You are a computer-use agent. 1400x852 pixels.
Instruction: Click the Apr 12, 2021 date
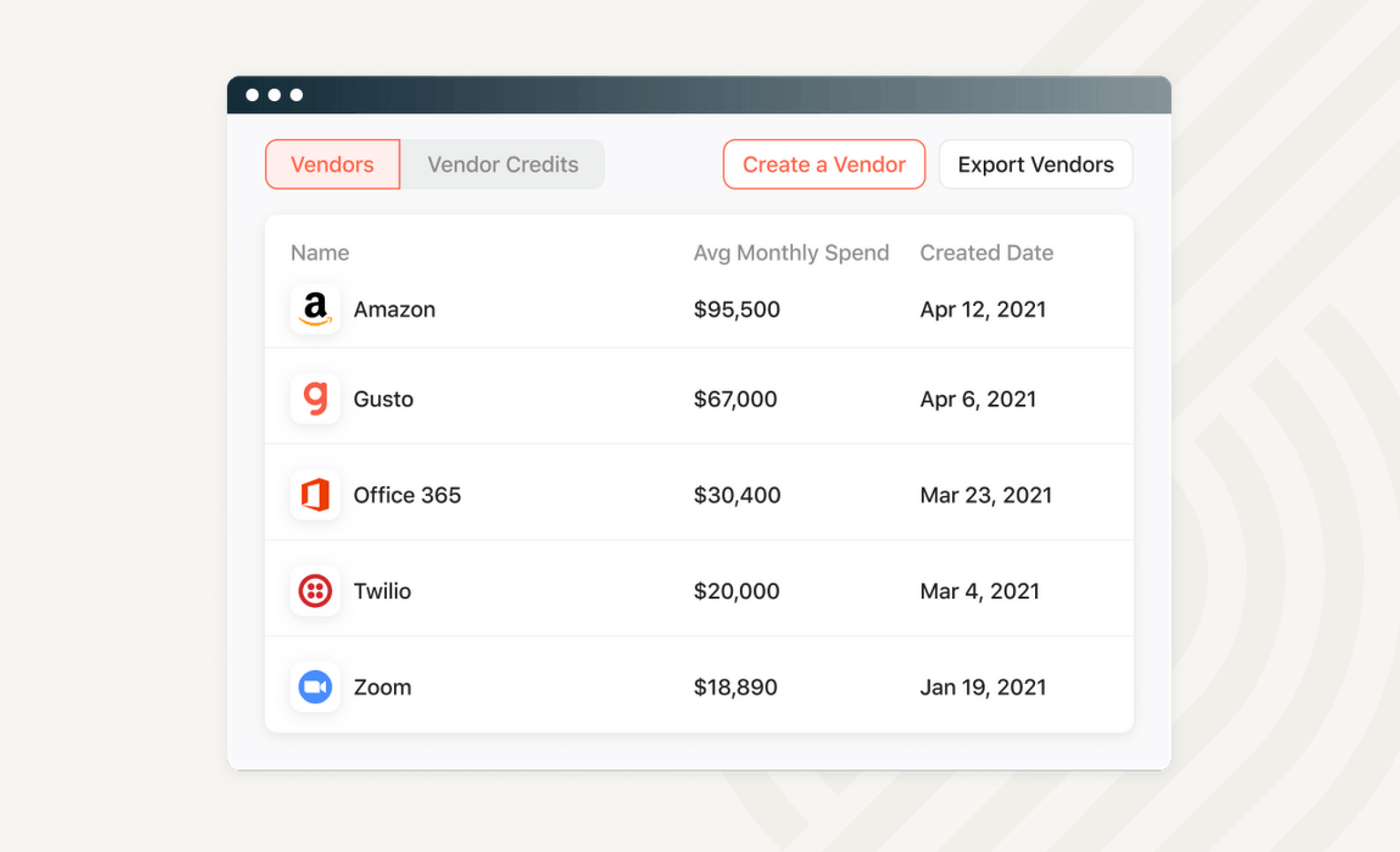tap(983, 309)
